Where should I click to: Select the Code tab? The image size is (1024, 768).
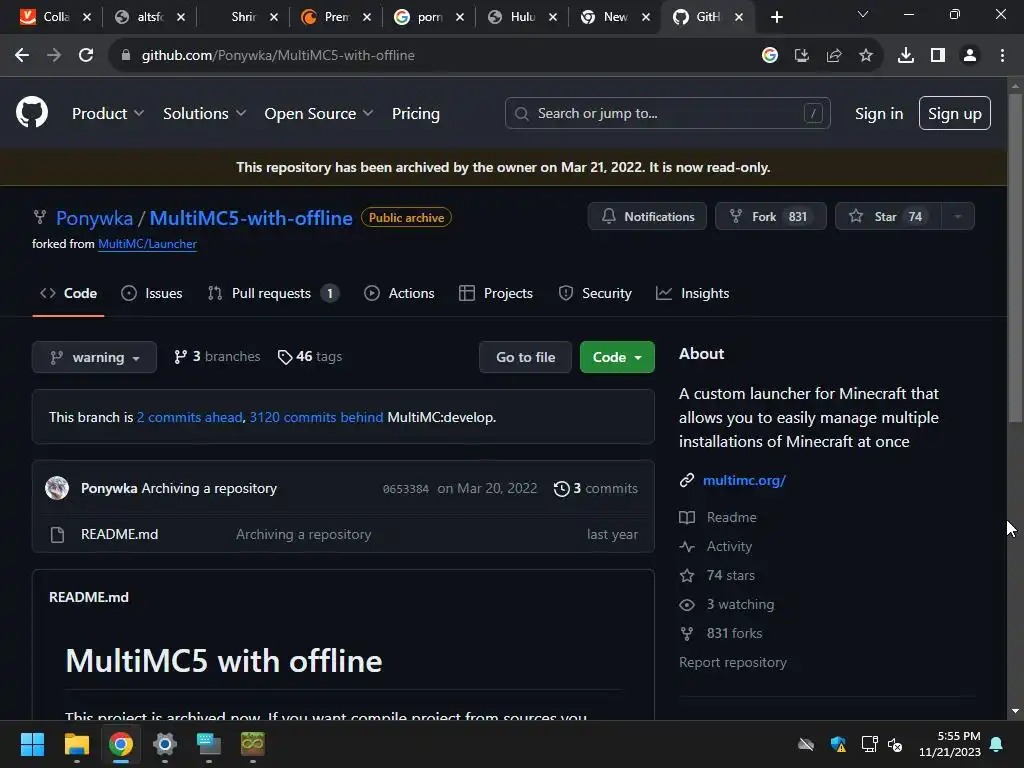[69, 294]
